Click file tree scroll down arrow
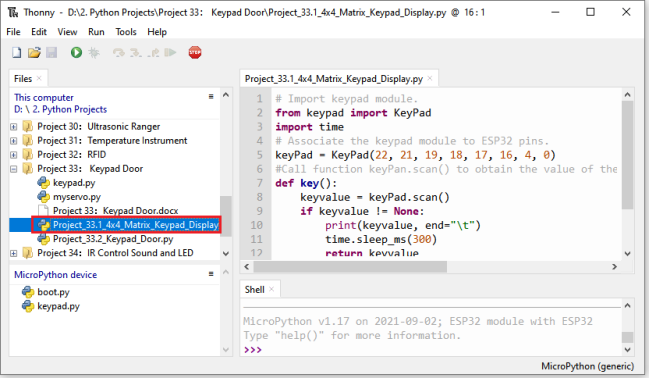 (x=226, y=253)
